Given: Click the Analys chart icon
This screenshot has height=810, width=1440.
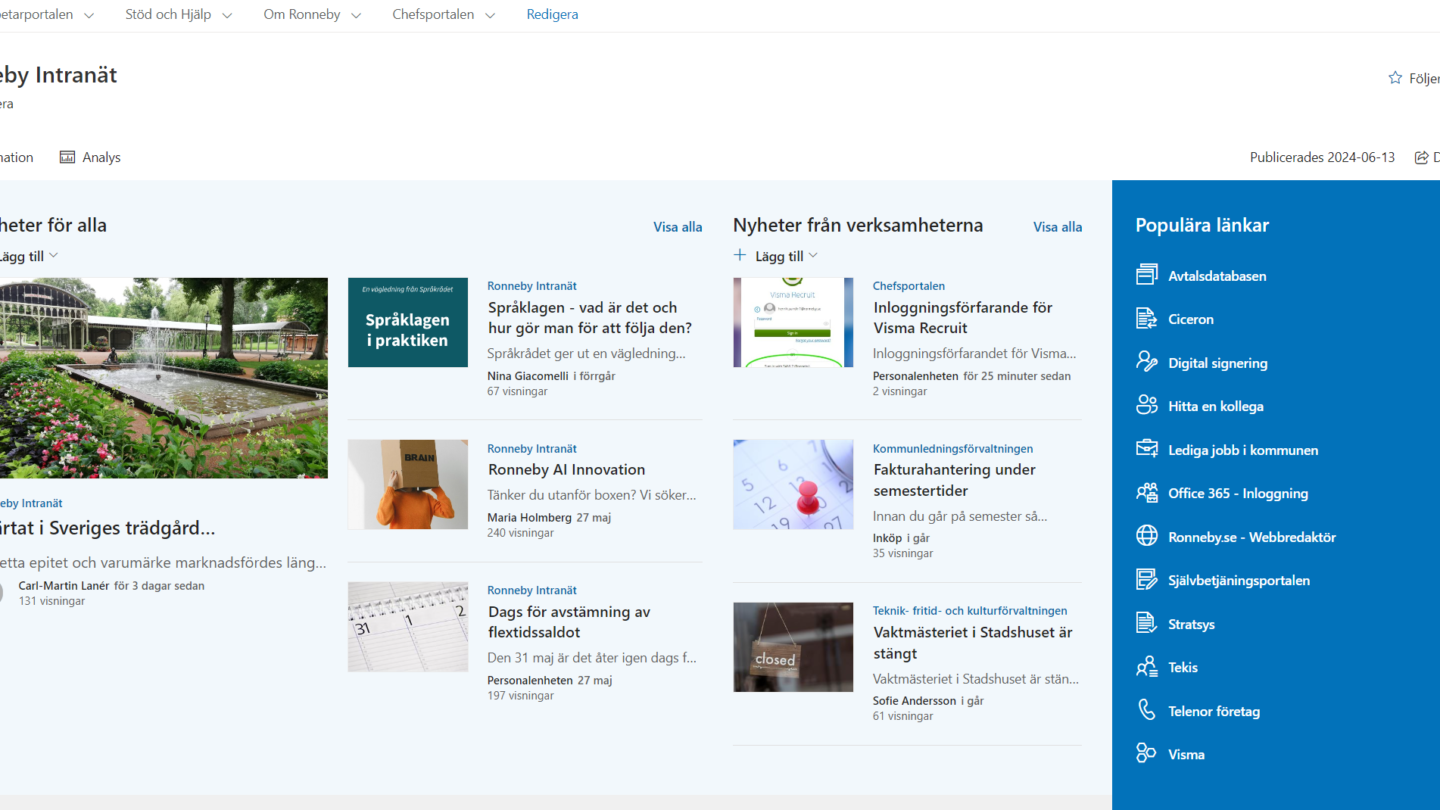Looking at the screenshot, I should coord(67,157).
